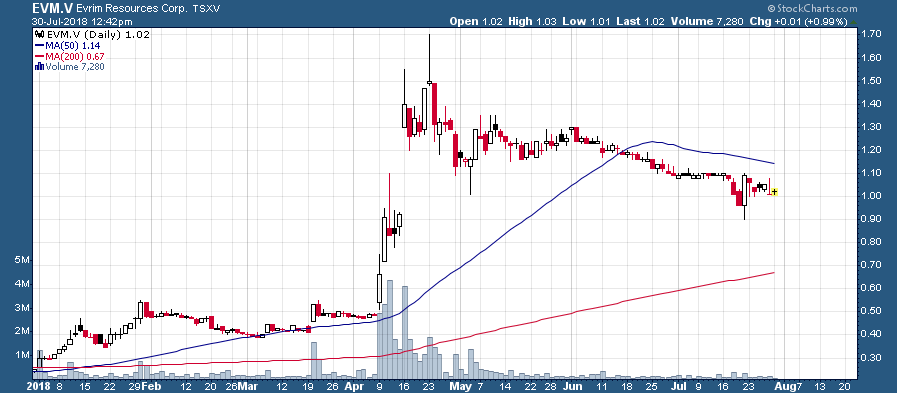
Task: Click the EVM.V ticker symbol in the header
Action: 54,9
